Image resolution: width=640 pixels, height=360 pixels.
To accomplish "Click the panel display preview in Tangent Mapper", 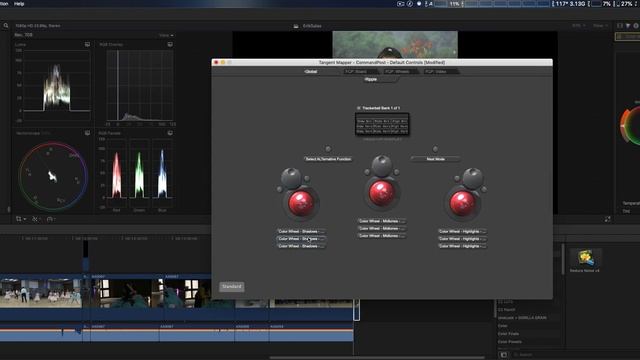I will 382,124.
